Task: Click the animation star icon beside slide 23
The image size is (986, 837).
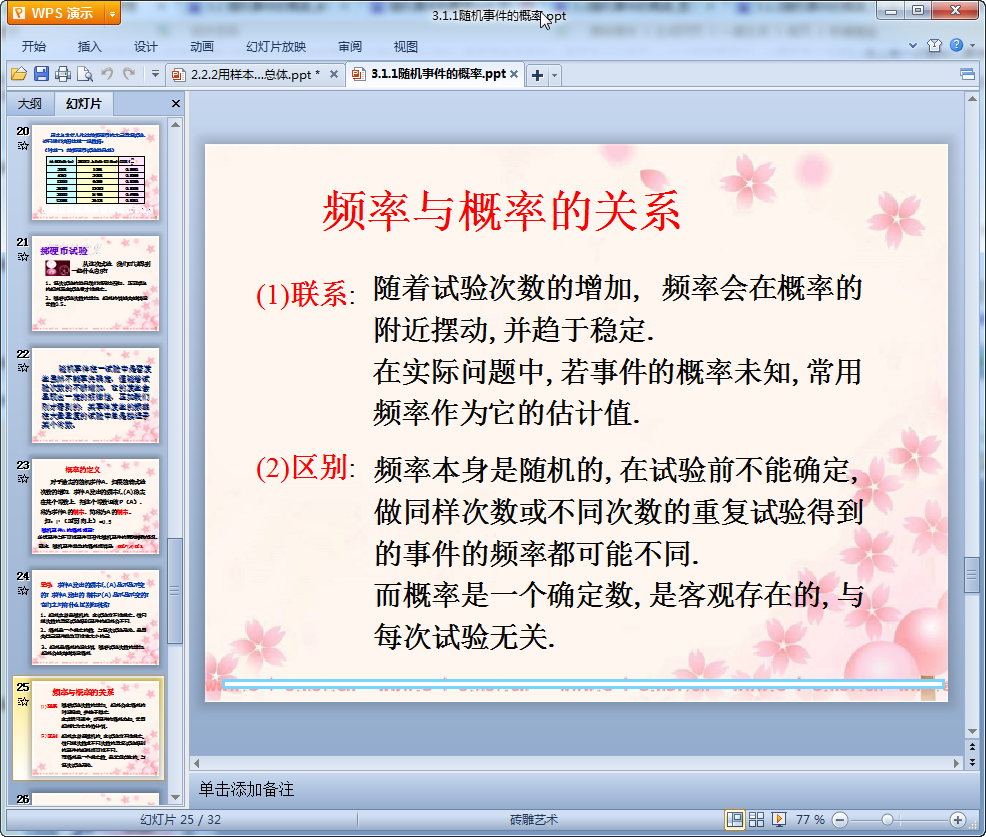Action: pyautogui.click(x=23, y=479)
